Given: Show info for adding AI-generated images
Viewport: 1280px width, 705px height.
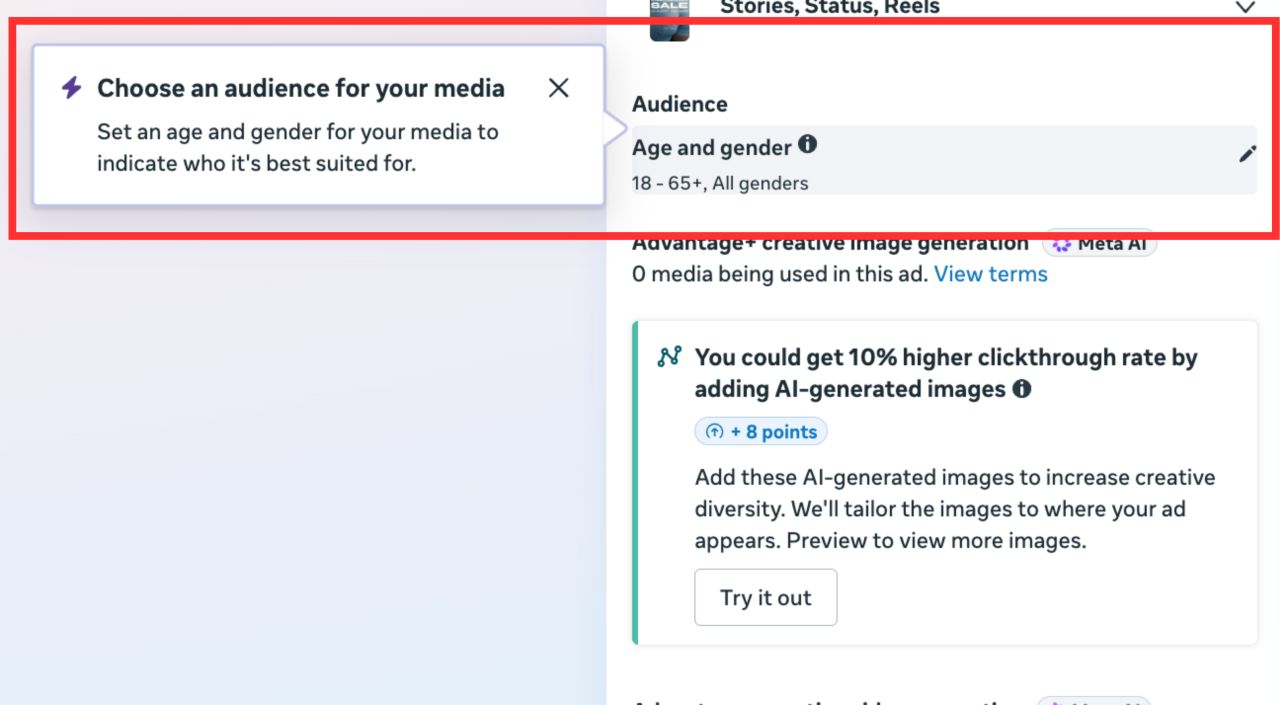Looking at the screenshot, I should point(1021,389).
